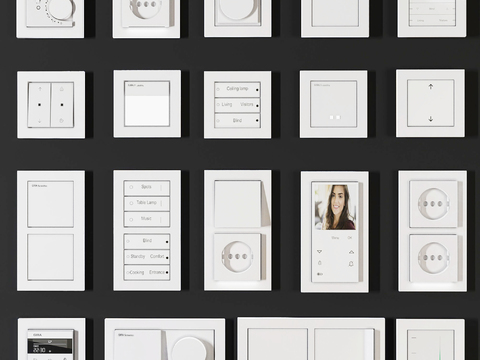The width and height of the screenshot is (480, 360).
Task: Tap the lower symbol on the two-rocker switch's right rocker
Action: tap(61, 121)
